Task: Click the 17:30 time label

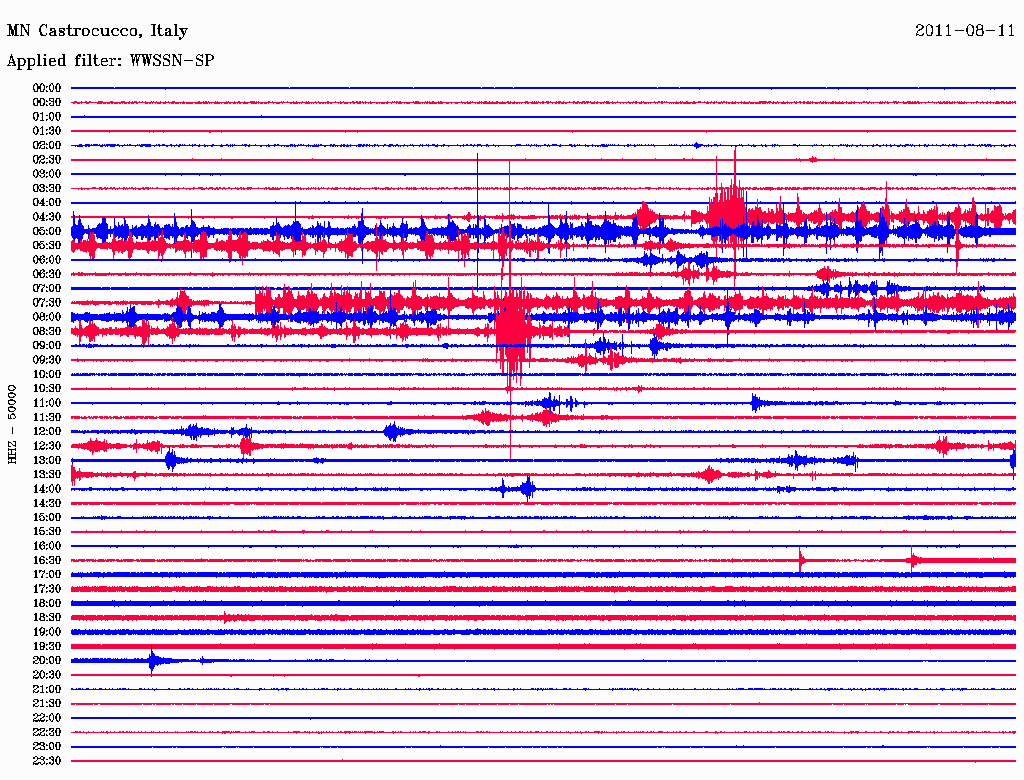Action: [47, 589]
